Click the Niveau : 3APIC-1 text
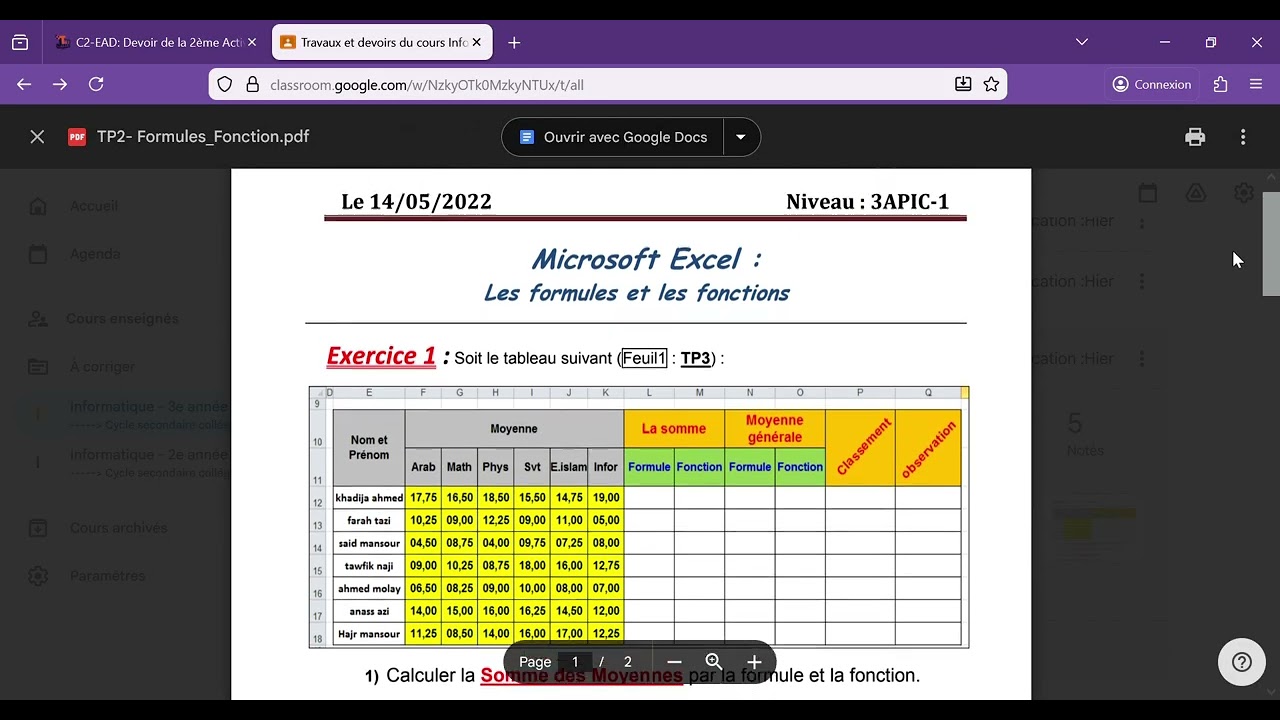The width and height of the screenshot is (1280, 720). [x=867, y=202]
